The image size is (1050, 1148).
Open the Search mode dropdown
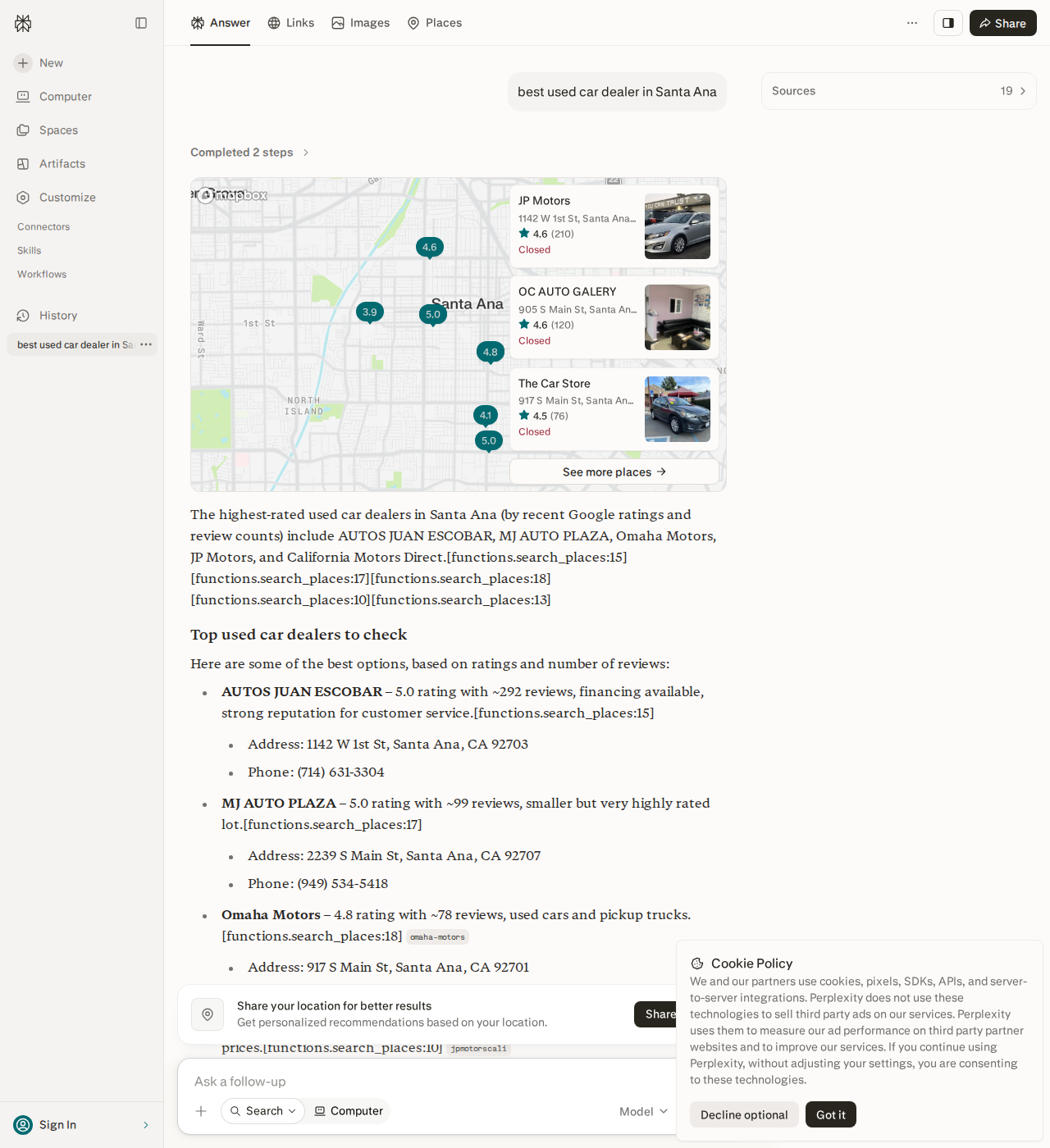click(262, 1111)
